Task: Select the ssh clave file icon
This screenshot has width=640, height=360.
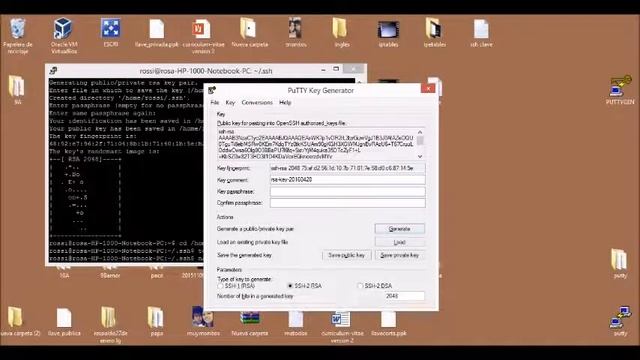Action: click(x=481, y=29)
